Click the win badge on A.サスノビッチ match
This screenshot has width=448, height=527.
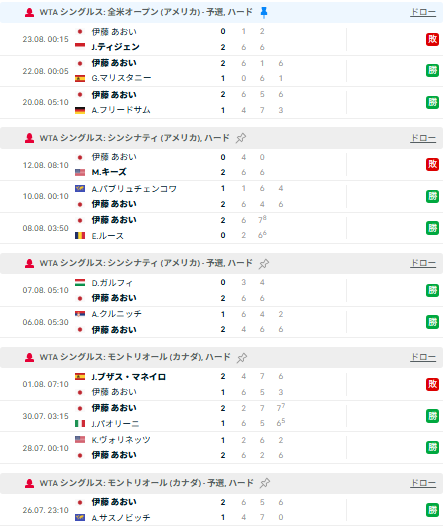pos(432,510)
